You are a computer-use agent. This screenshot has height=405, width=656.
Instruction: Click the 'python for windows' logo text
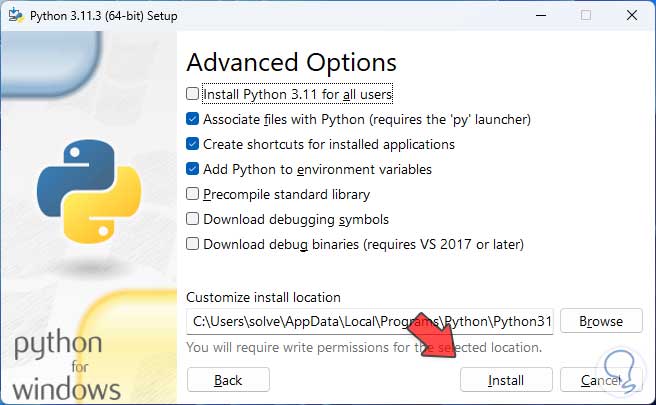pos(67,367)
